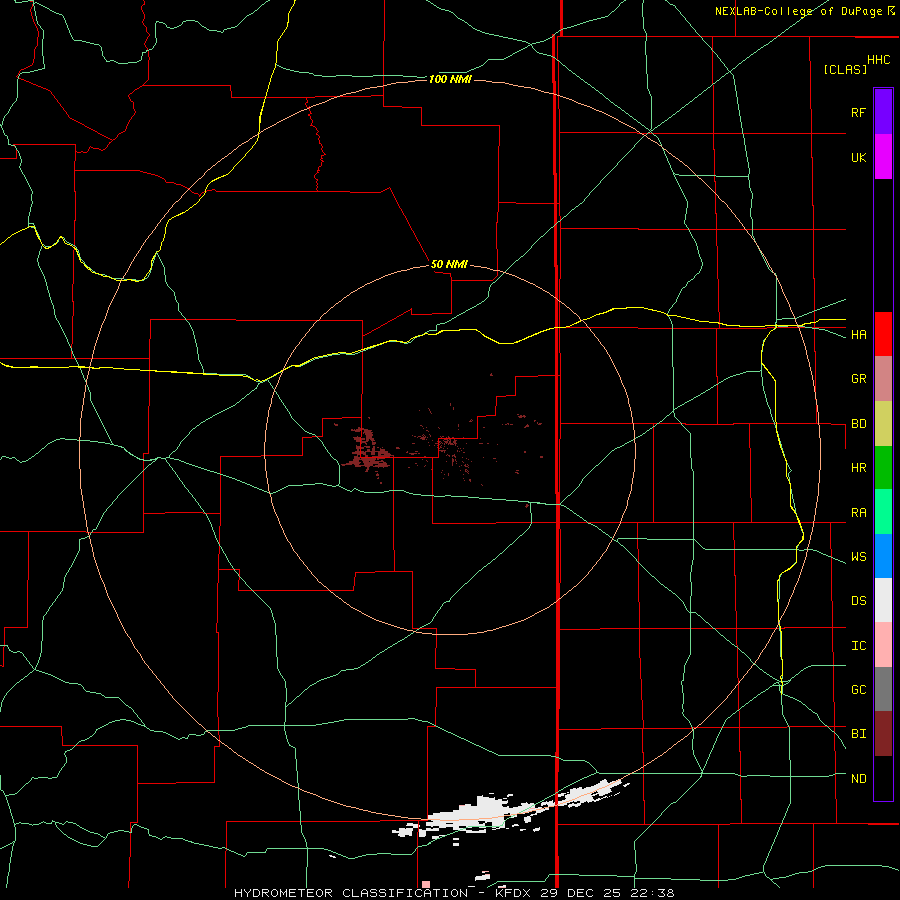Select the GR salmon legend swatch
Image resolution: width=900 pixels, height=900 pixels.
tap(883, 379)
